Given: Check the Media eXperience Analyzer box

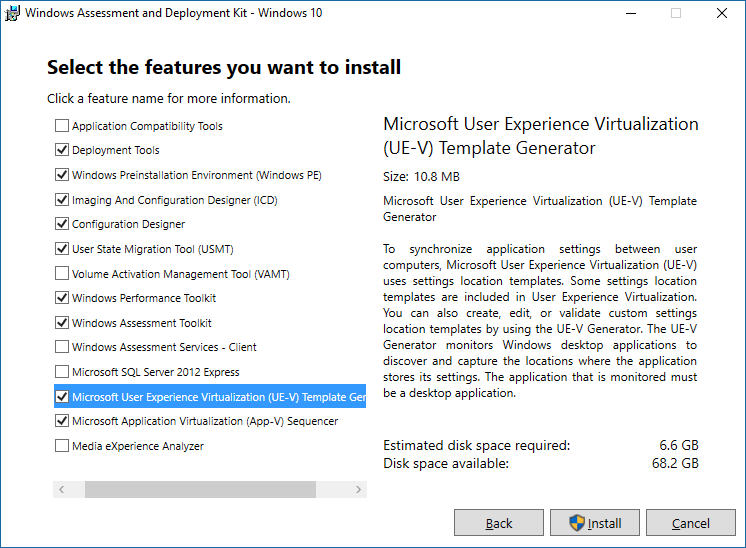Looking at the screenshot, I should coord(62,446).
